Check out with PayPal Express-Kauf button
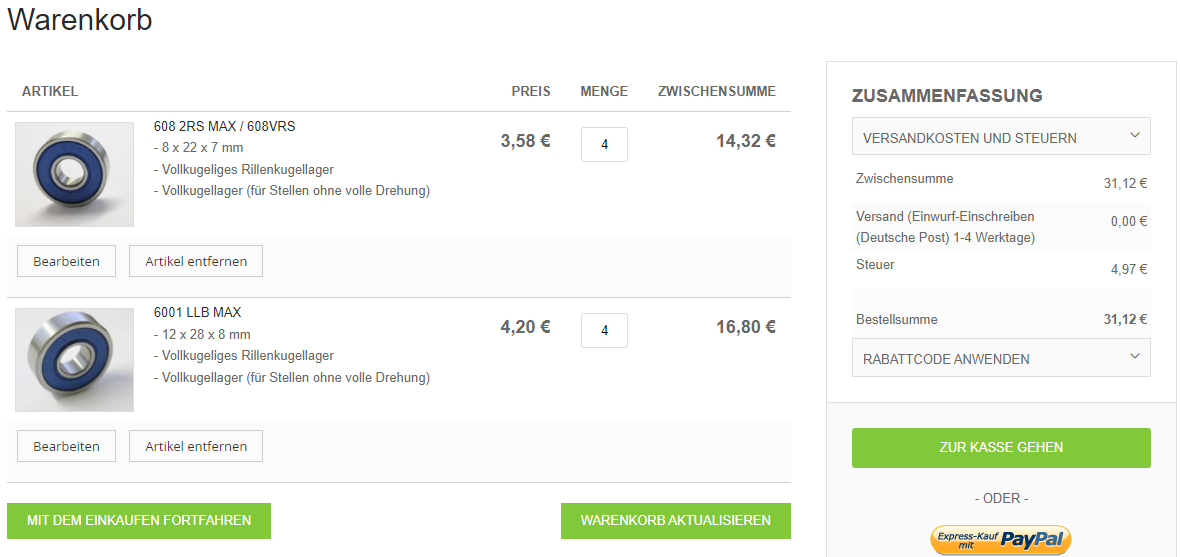Viewport: 1180px width, 557px height. 1001,540
